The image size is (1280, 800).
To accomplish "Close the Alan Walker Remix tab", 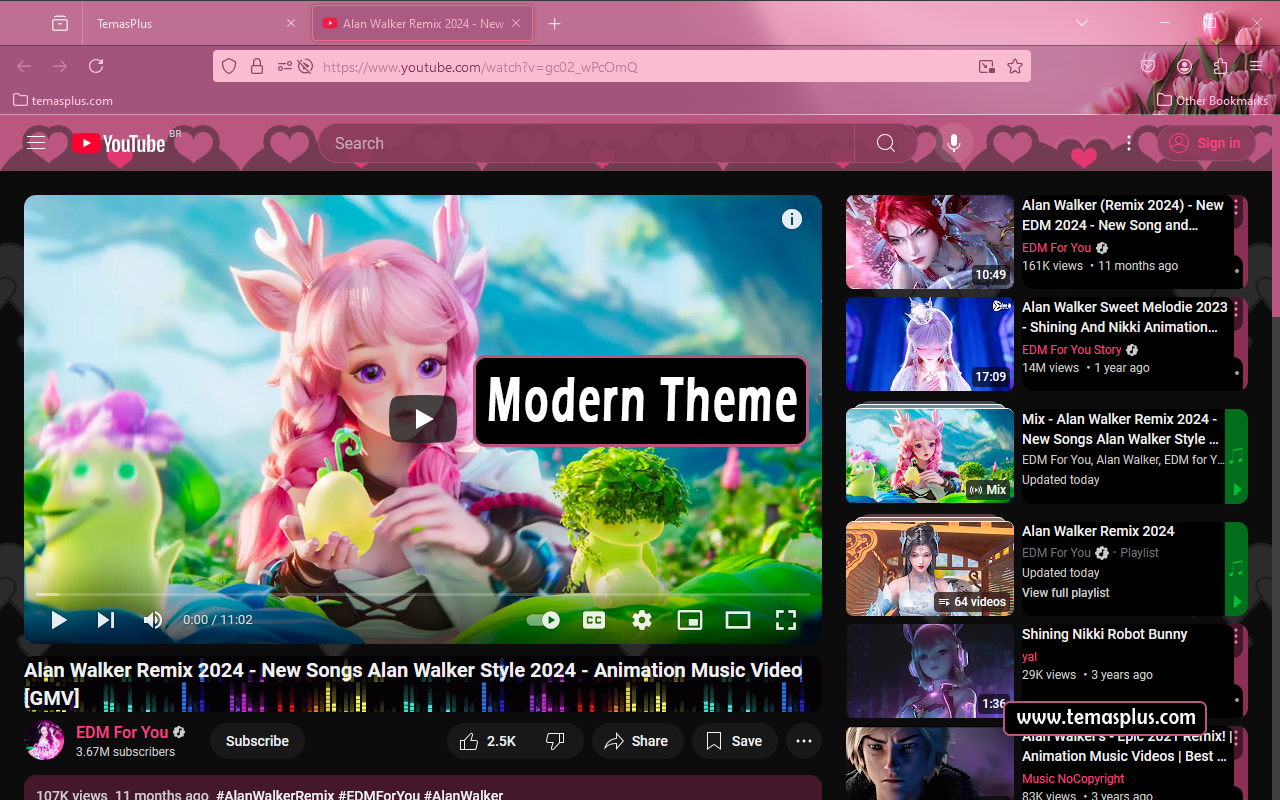I will pos(516,23).
